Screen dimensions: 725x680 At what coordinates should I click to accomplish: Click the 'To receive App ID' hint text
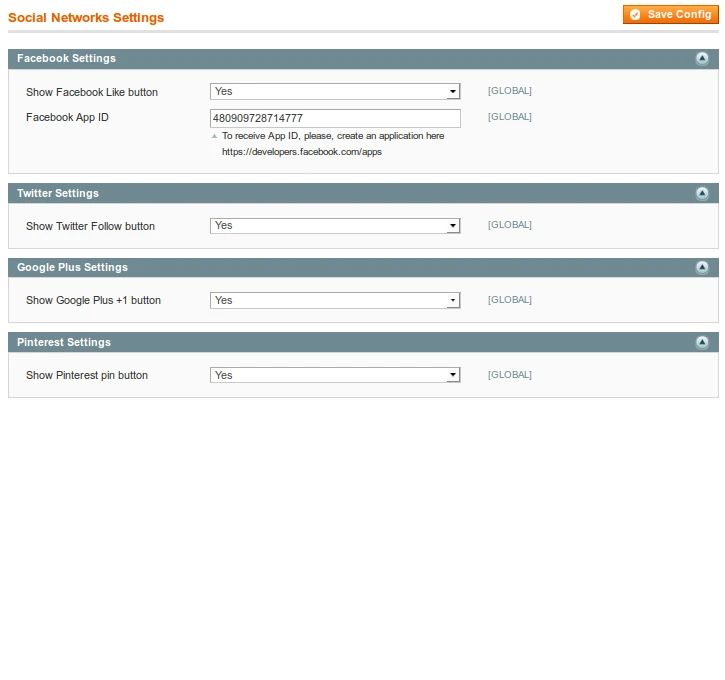coord(333,136)
